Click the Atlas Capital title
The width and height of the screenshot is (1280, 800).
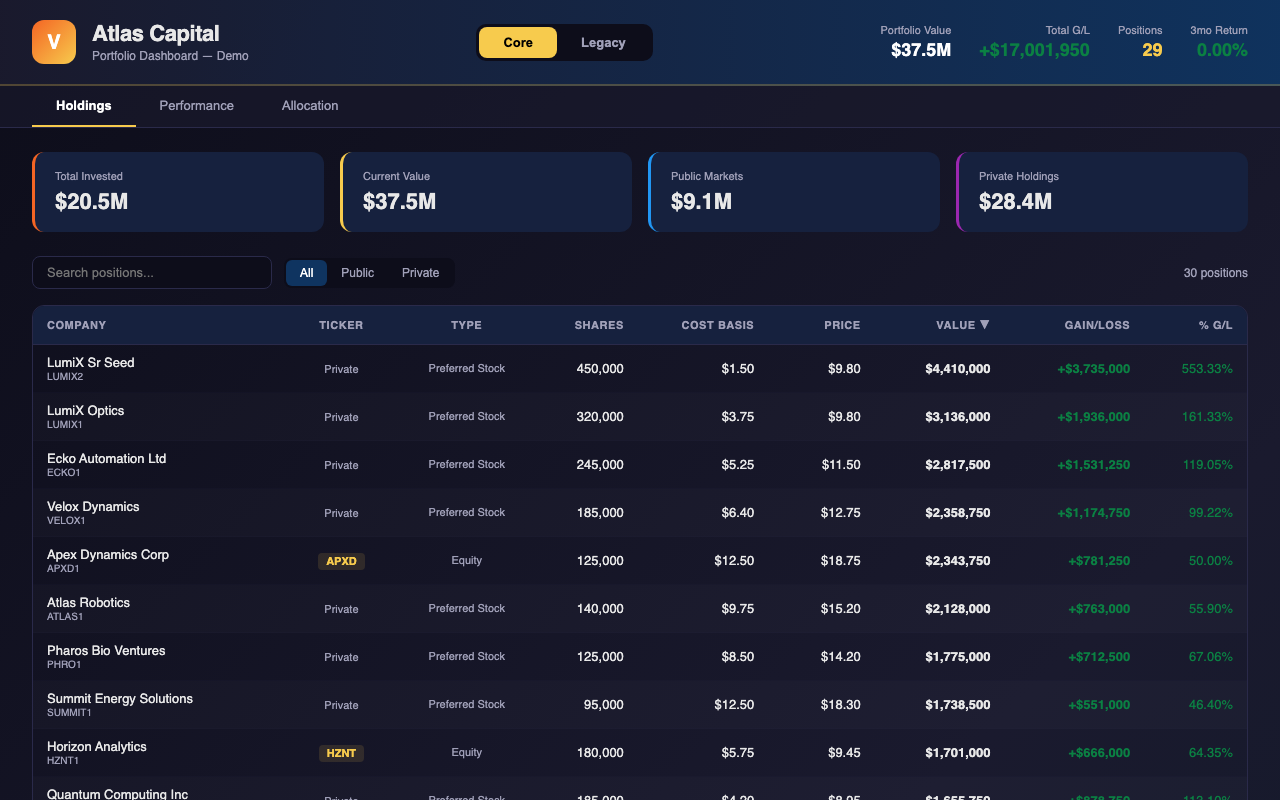[156, 33]
